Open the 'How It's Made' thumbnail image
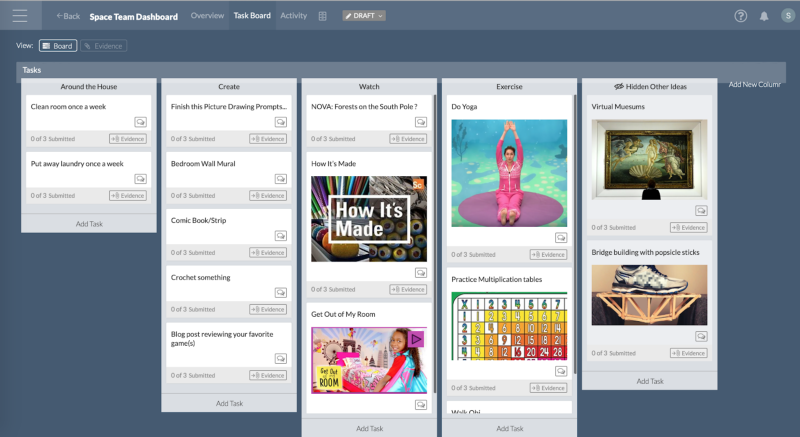 367,219
